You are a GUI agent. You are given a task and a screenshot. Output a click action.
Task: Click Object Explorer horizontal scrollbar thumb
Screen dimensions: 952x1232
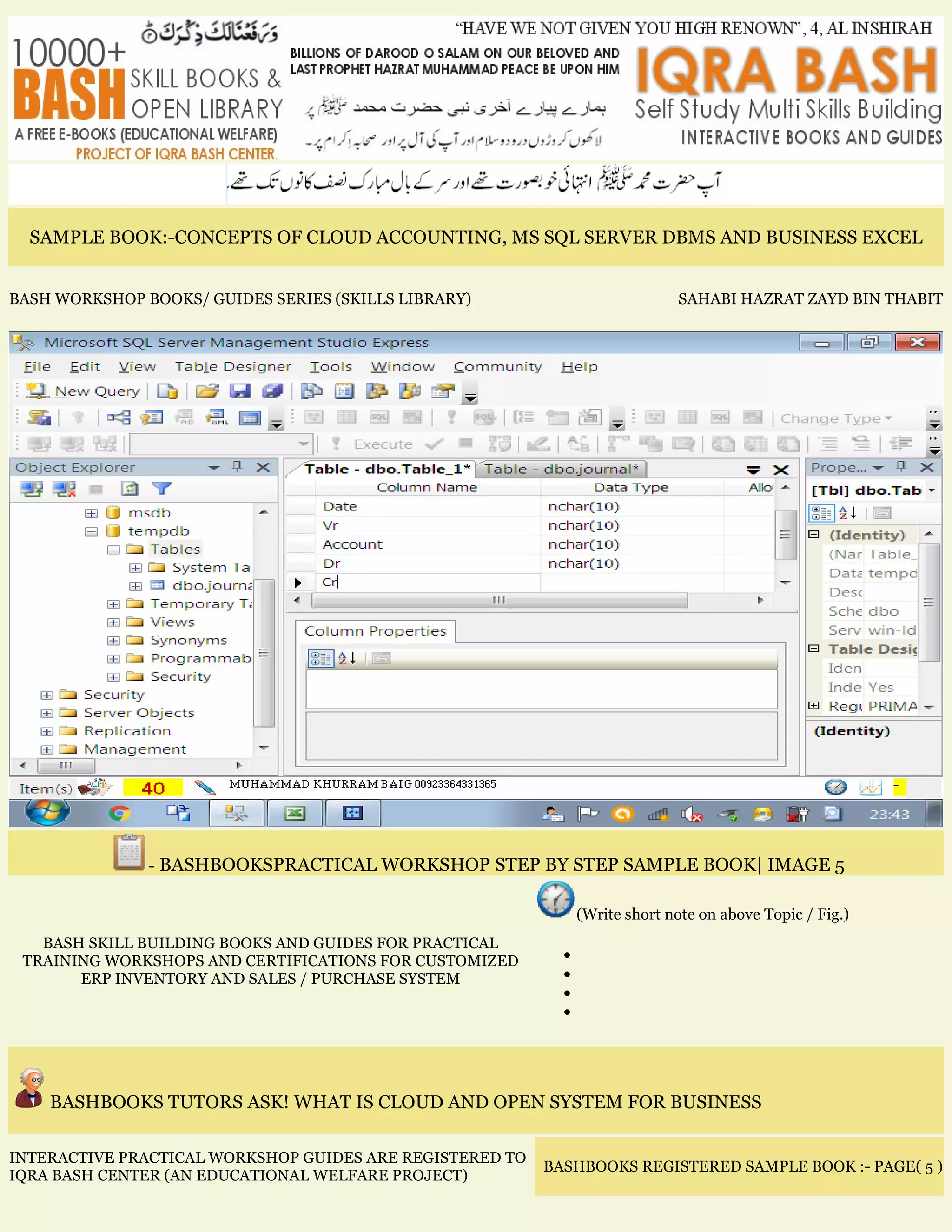tap(66, 766)
